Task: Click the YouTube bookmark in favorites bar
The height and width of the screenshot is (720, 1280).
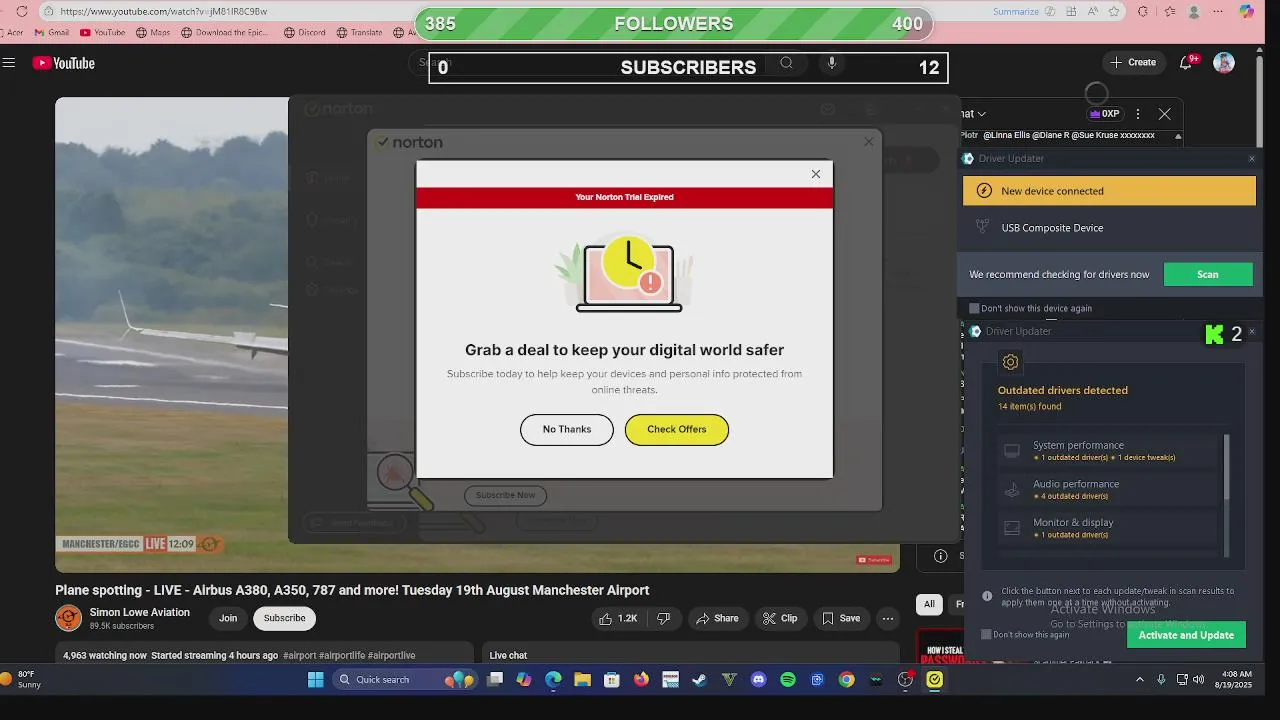Action: [x=103, y=32]
